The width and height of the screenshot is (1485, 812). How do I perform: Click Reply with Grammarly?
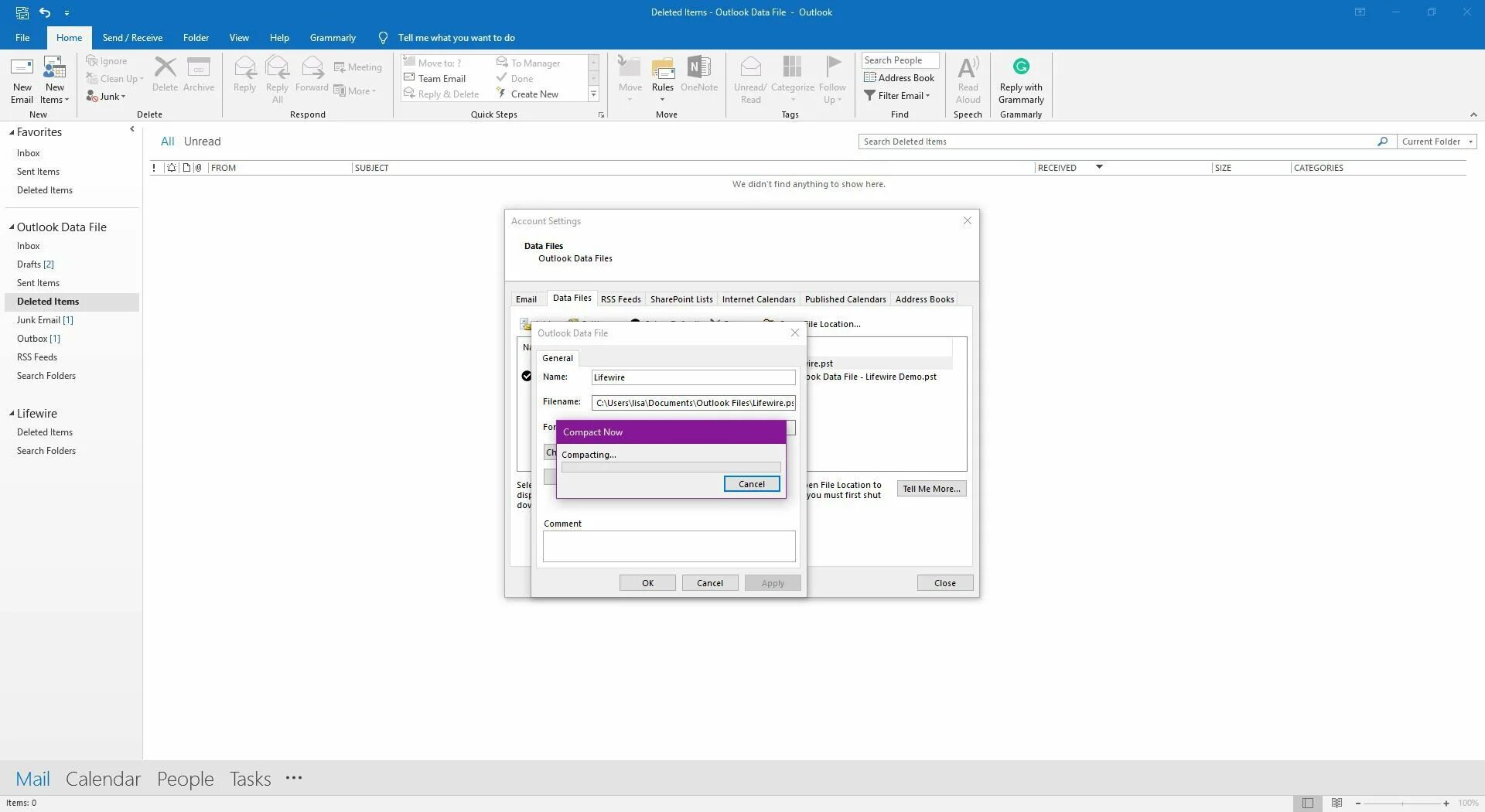click(x=1021, y=80)
